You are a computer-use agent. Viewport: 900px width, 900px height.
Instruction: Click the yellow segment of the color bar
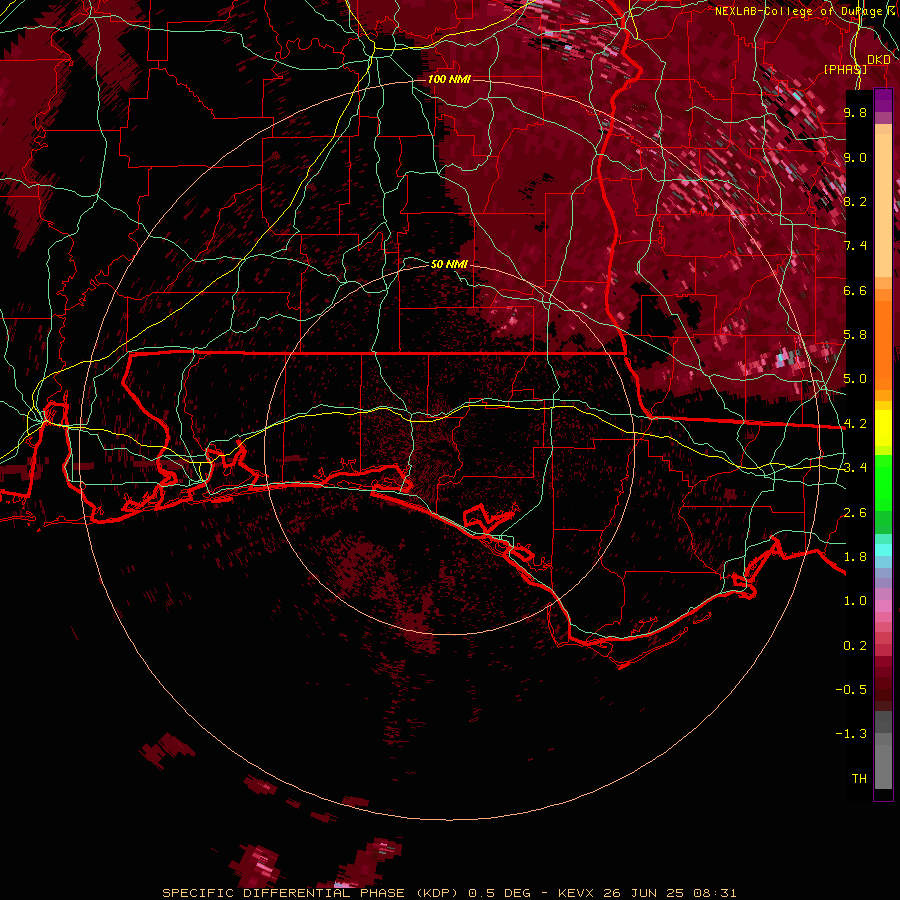point(883,428)
